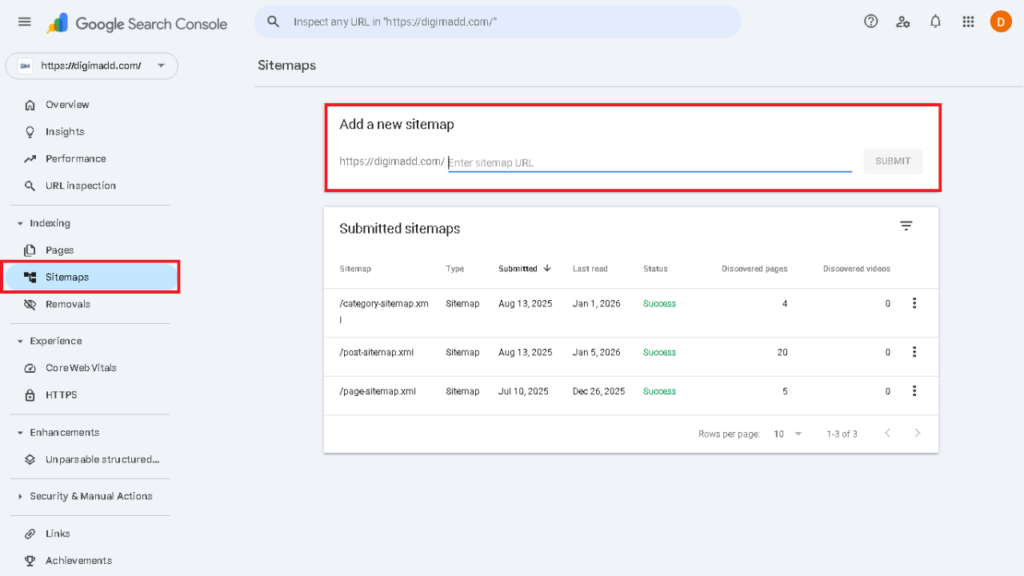Click the Enter sitemap URL field
This screenshot has width=1024, height=576.
(648, 163)
